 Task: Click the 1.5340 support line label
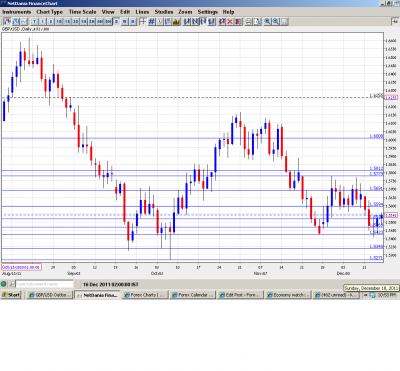376,246
